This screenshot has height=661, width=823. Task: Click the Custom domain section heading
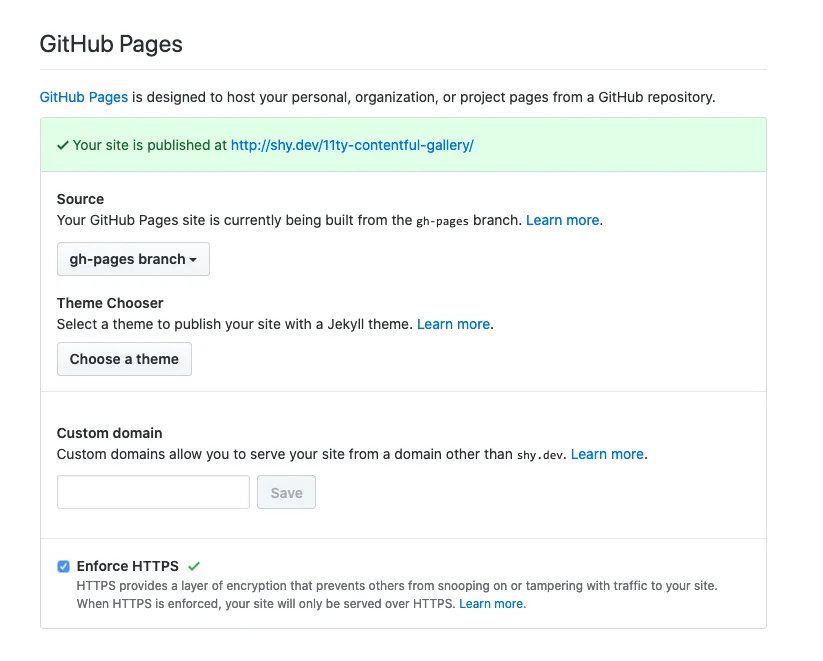110,433
